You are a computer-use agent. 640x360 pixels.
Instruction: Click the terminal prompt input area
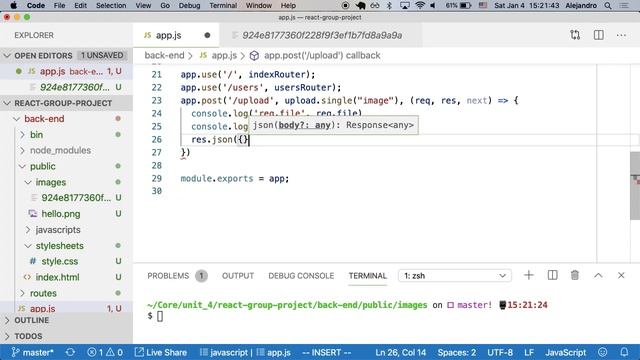point(160,316)
